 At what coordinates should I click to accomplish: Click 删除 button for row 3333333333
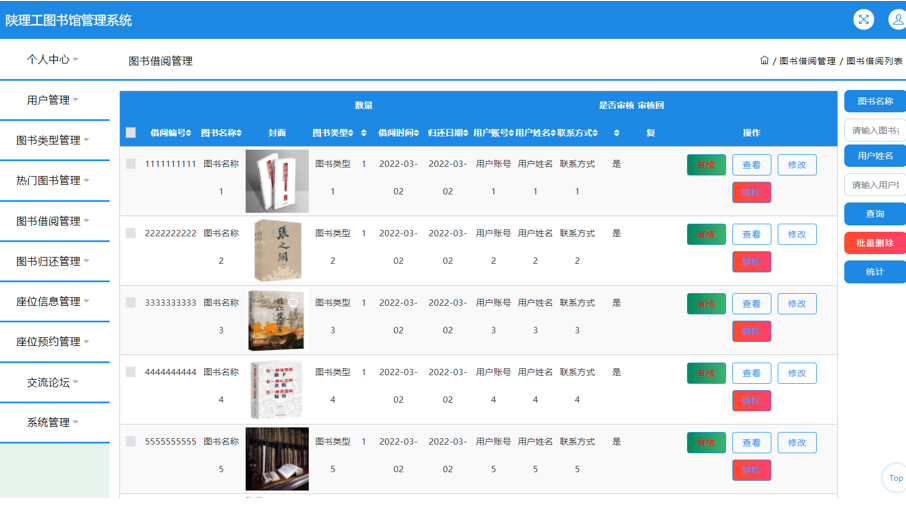click(x=751, y=331)
